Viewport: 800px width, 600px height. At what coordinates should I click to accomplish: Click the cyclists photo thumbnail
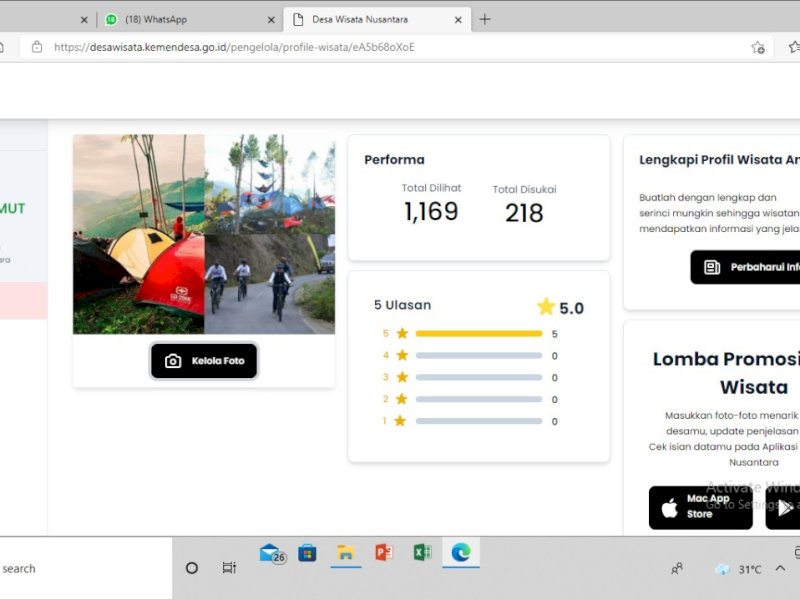pyautogui.click(x=270, y=284)
